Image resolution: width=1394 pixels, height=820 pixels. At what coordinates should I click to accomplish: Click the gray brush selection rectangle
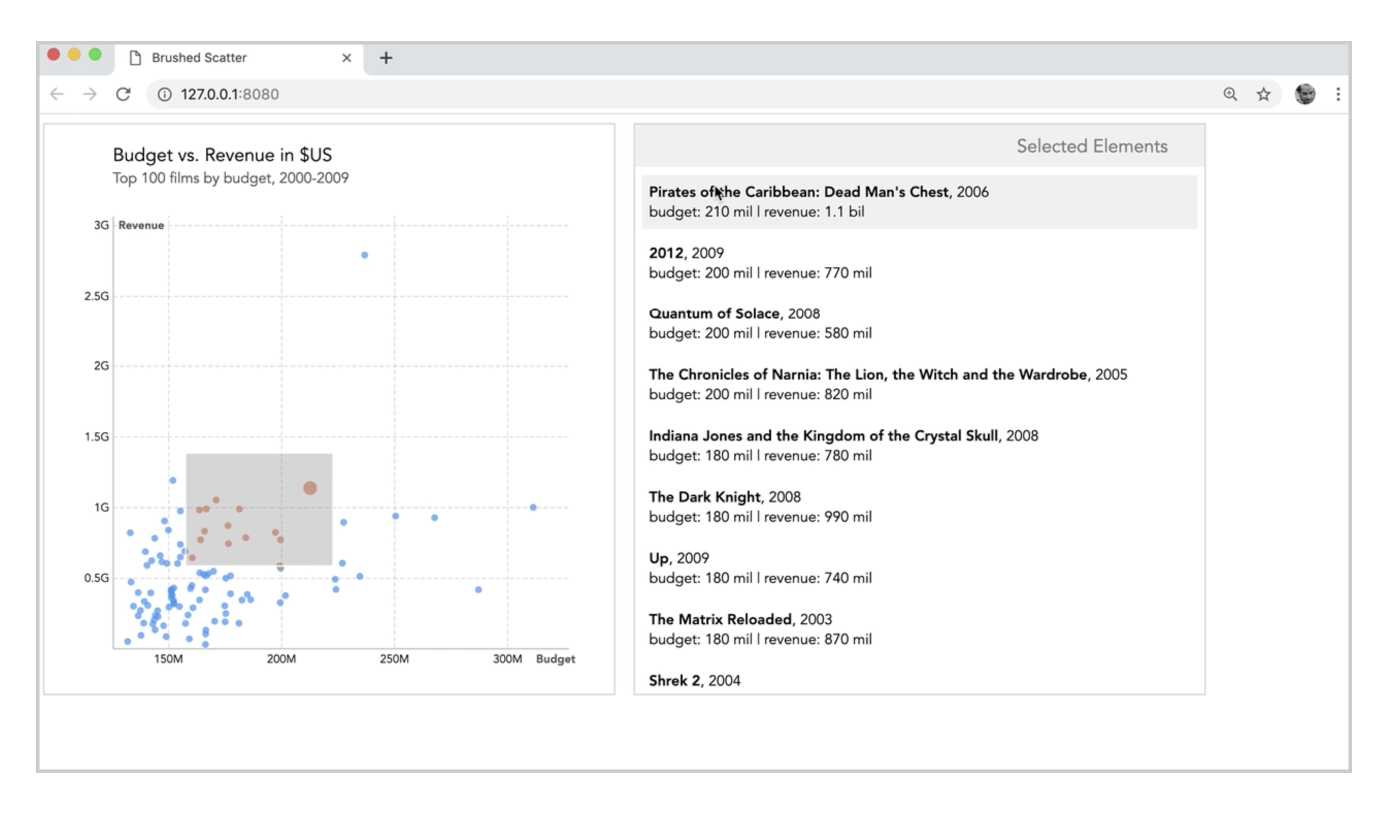point(259,510)
